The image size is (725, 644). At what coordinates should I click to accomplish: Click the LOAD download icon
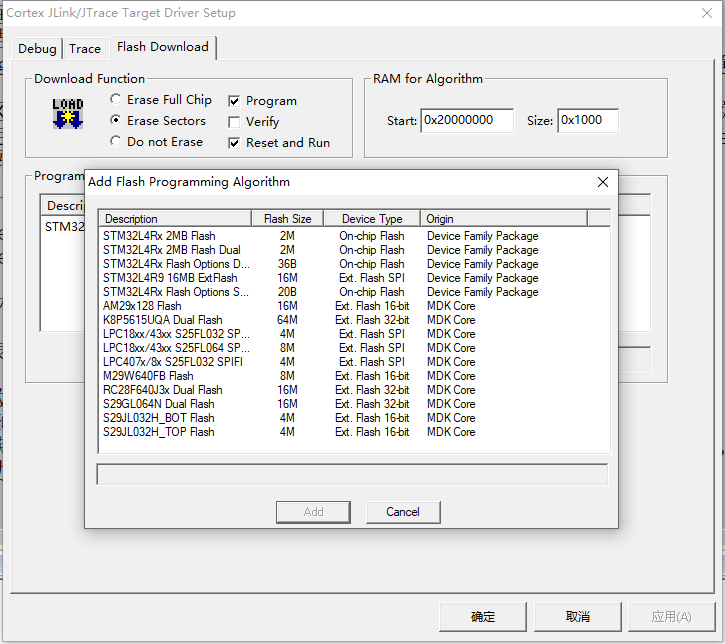point(68,113)
